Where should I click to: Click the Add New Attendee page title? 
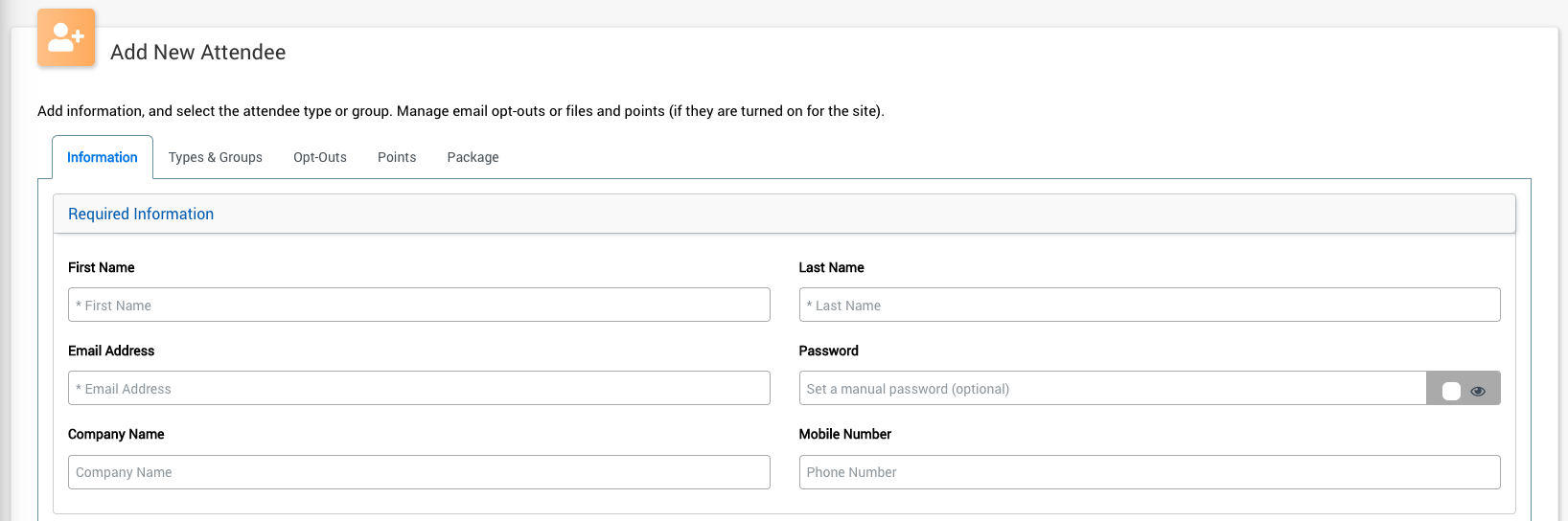pos(198,53)
